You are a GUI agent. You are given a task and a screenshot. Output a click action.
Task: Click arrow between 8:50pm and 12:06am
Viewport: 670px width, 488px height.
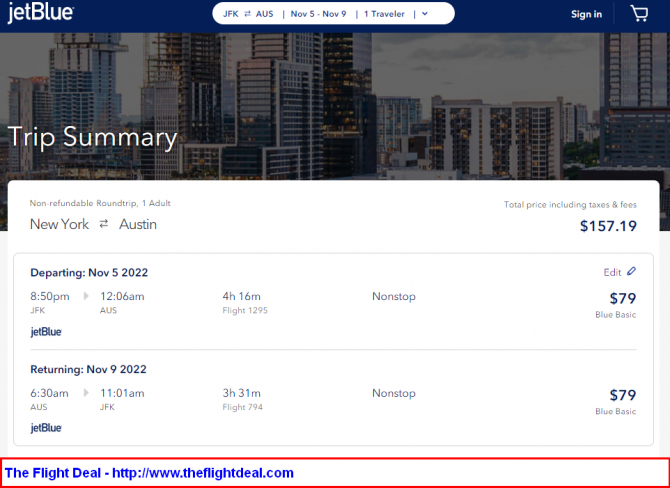(x=86, y=296)
